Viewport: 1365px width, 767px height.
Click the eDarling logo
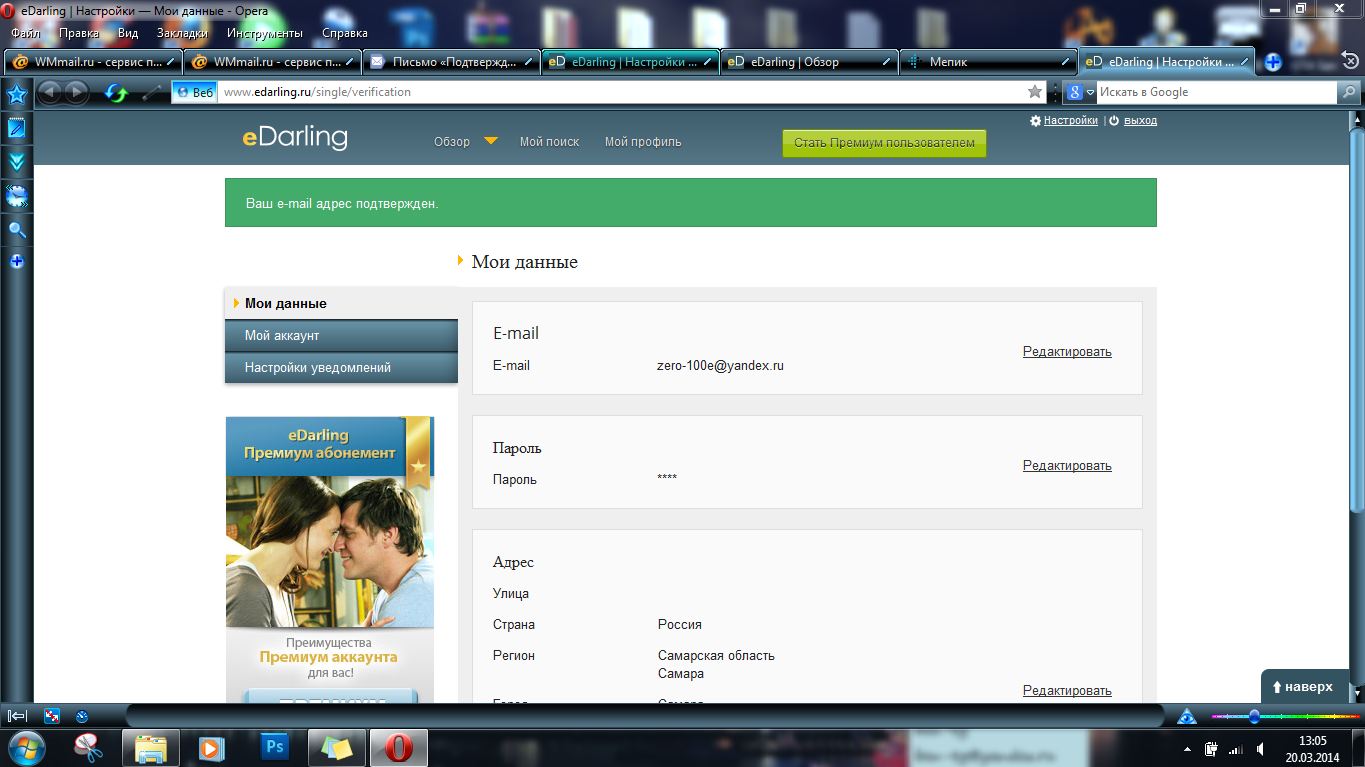pyautogui.click(x=295, y=137)
